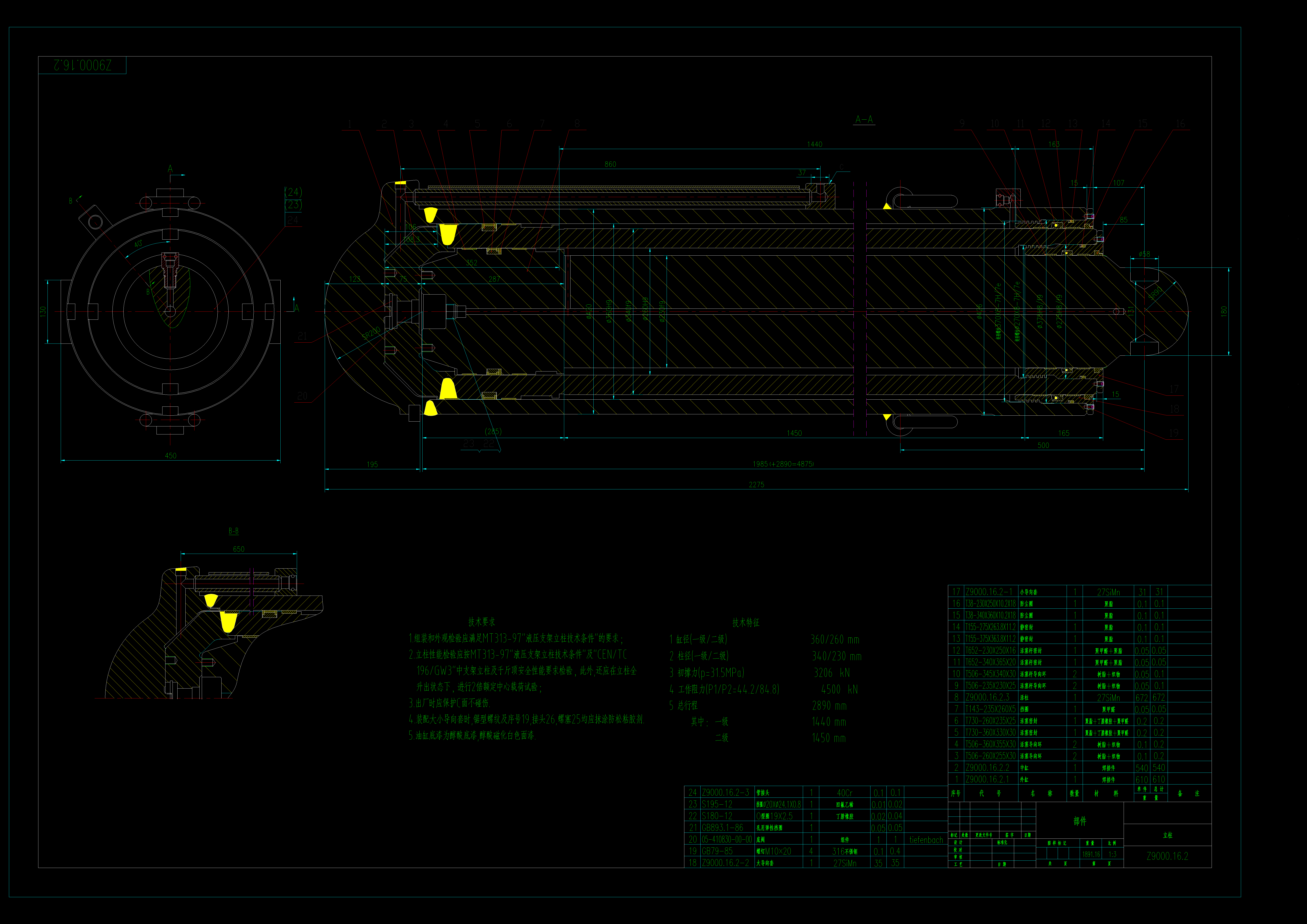Click the '2890 mm' total stroke value

pyautogui.click(x=829, y=705)
